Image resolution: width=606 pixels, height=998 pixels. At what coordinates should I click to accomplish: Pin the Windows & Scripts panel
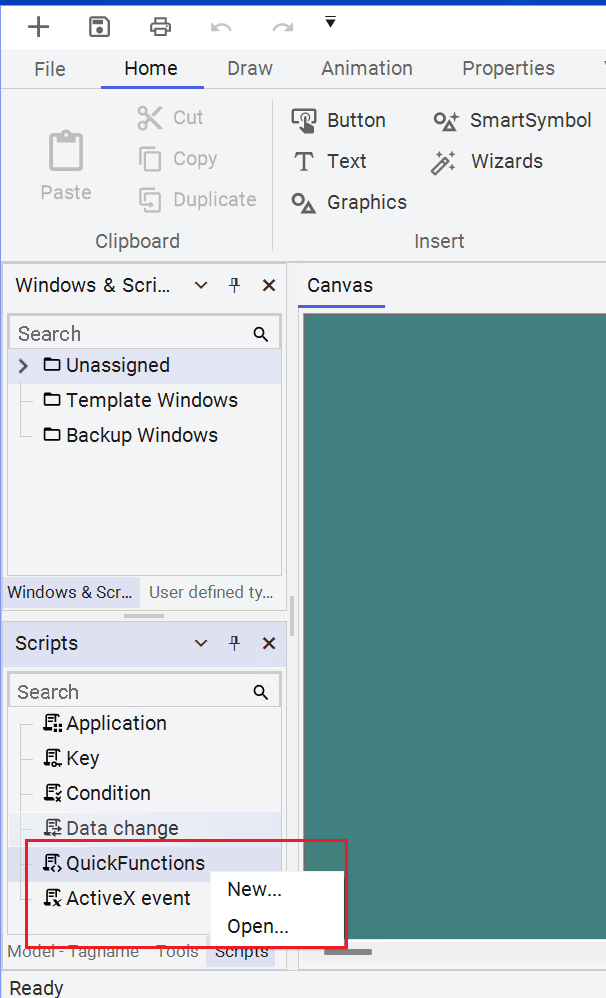click(x=235, y=285)
